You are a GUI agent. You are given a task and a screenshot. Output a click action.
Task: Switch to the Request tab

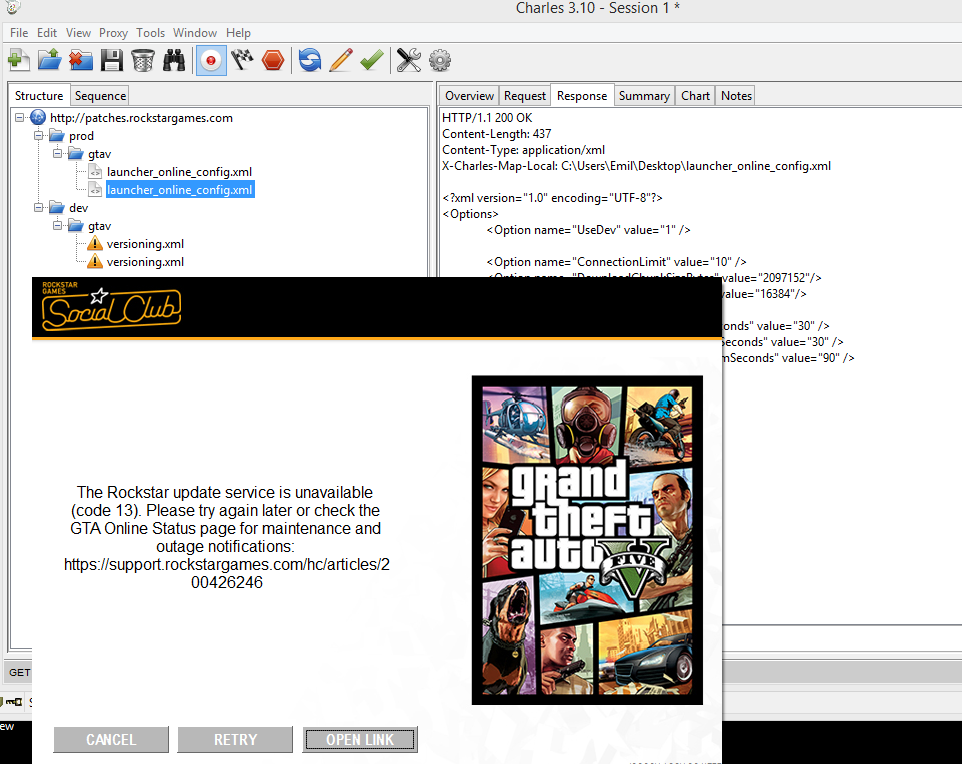coord(525,96)
